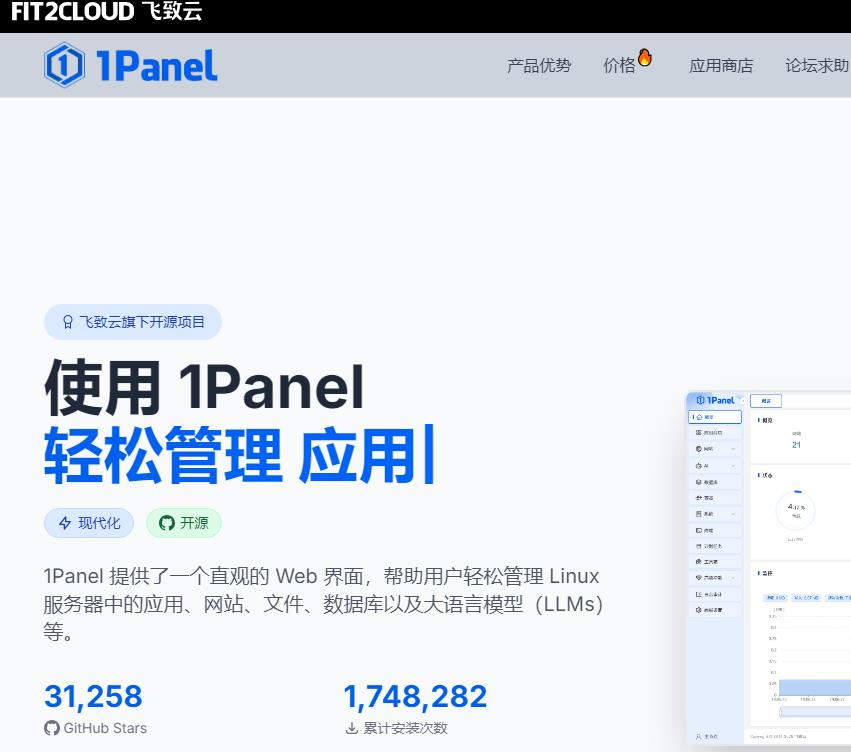Viewport: 851px width, 752px height.
Task: Click the FIT2CLOUD 飞致云 brand link
Action: 106,12
